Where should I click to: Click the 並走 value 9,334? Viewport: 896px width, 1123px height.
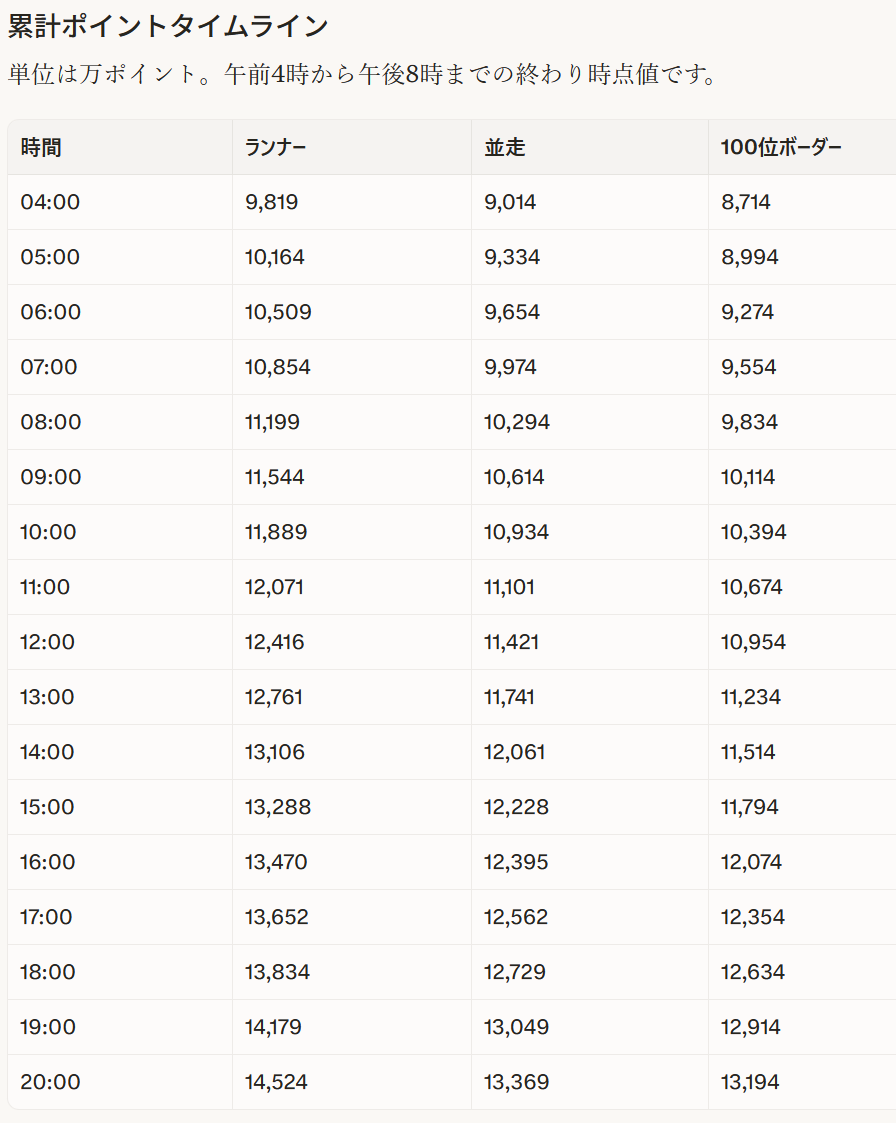(x=512, y=258)
